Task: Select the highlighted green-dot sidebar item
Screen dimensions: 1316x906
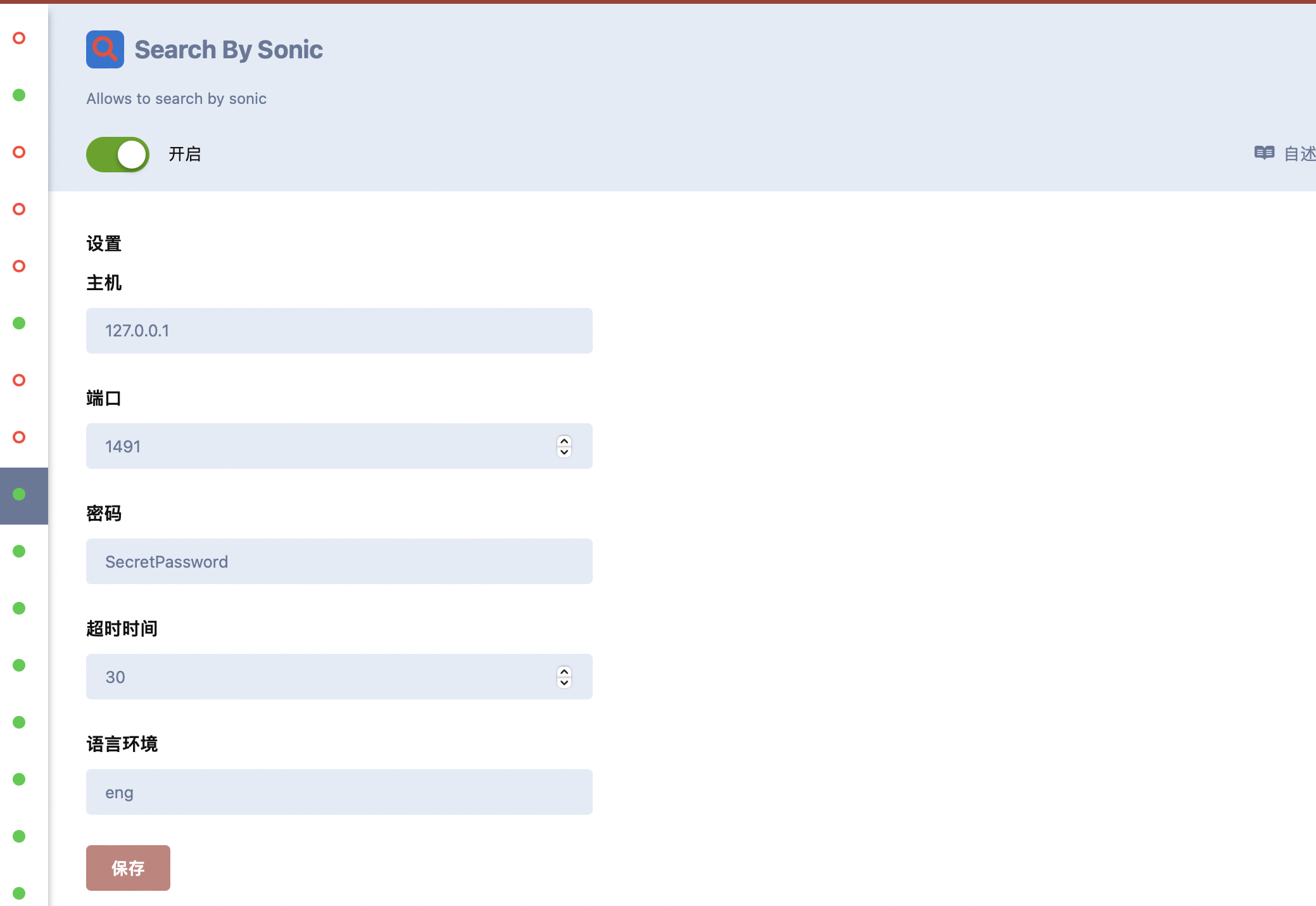Action: coord(20,495)
